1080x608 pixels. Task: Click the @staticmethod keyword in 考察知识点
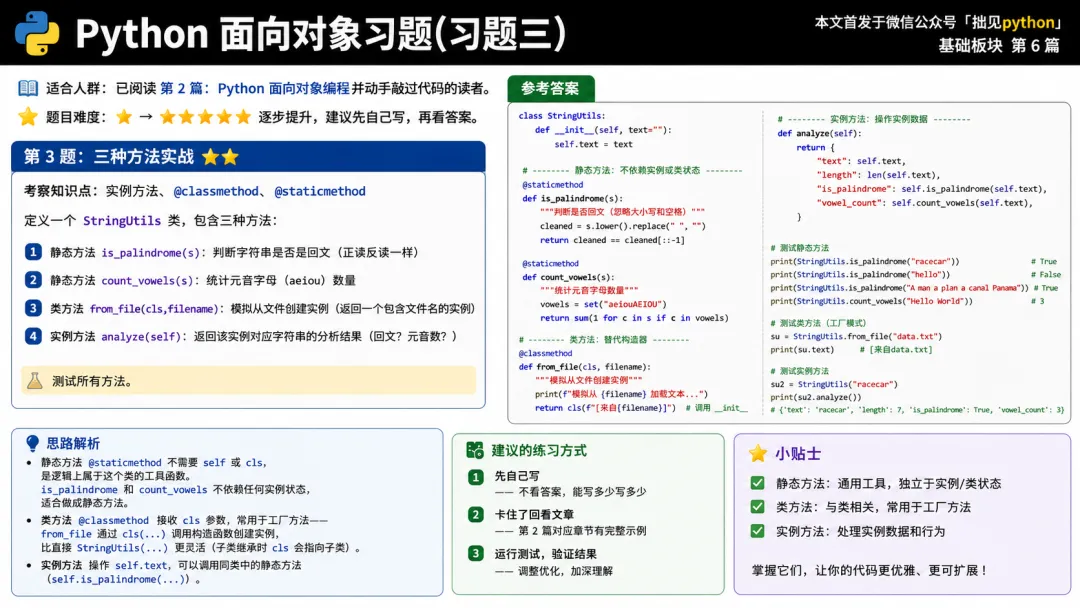coord(320,191)
